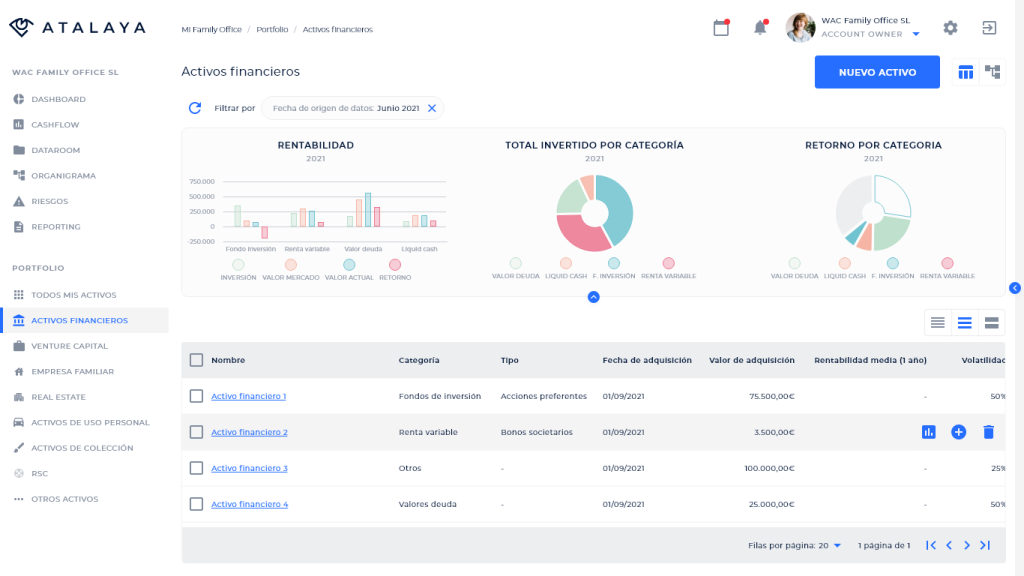Click the Nuevo Activo button

click(877, 72)
